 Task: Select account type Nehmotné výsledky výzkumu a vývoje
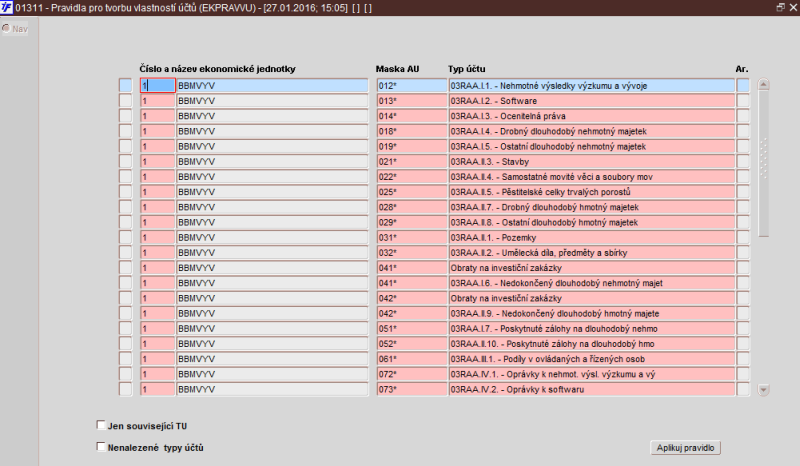[x=592, y=85]
